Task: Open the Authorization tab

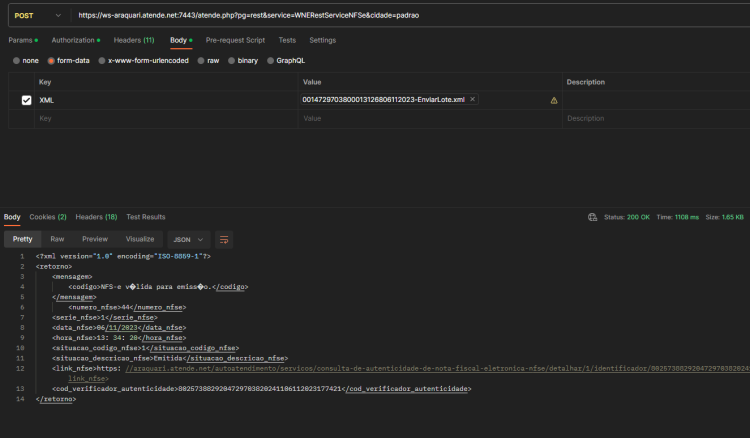Action: tap(76, 40)
